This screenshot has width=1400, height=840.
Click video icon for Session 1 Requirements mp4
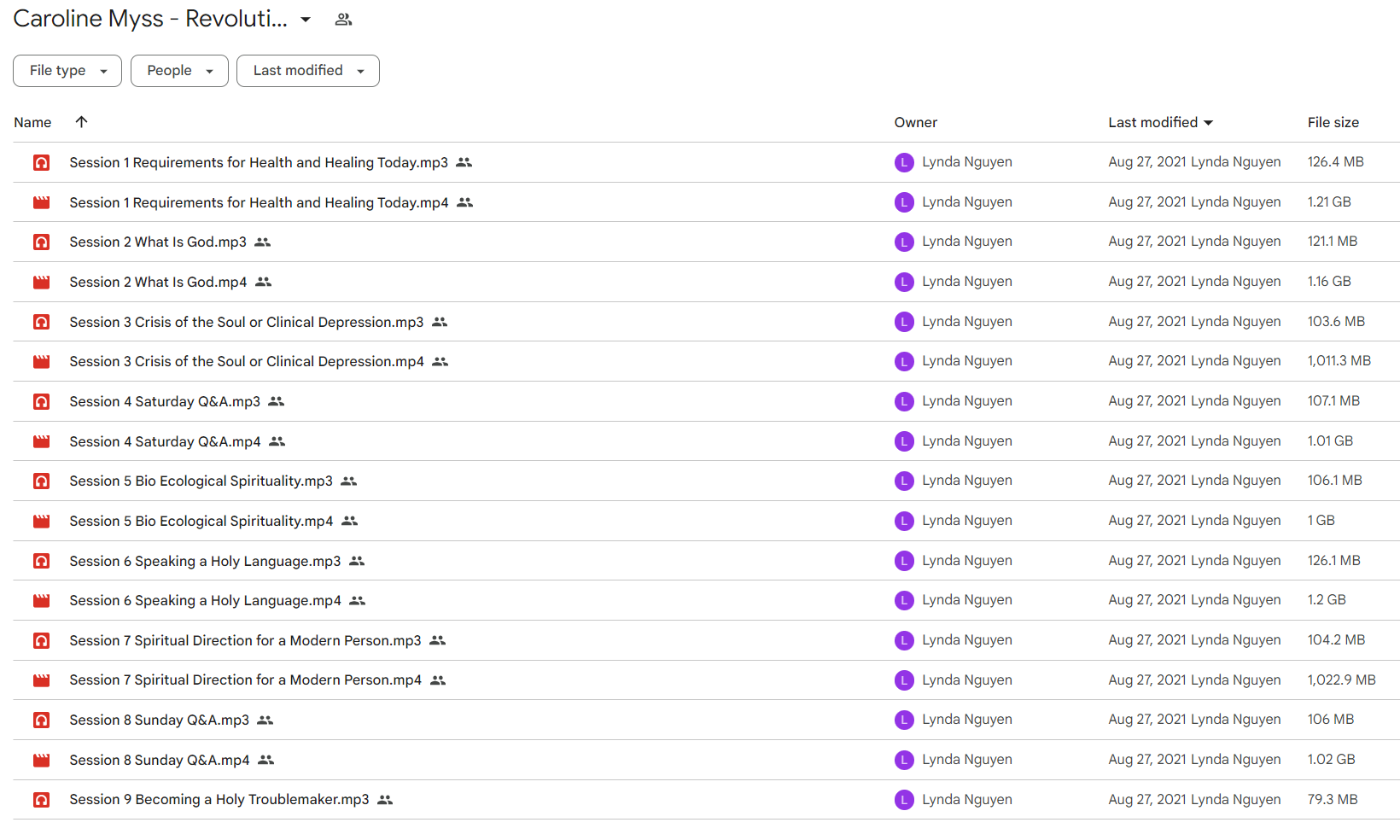click(x=41, y=202)
